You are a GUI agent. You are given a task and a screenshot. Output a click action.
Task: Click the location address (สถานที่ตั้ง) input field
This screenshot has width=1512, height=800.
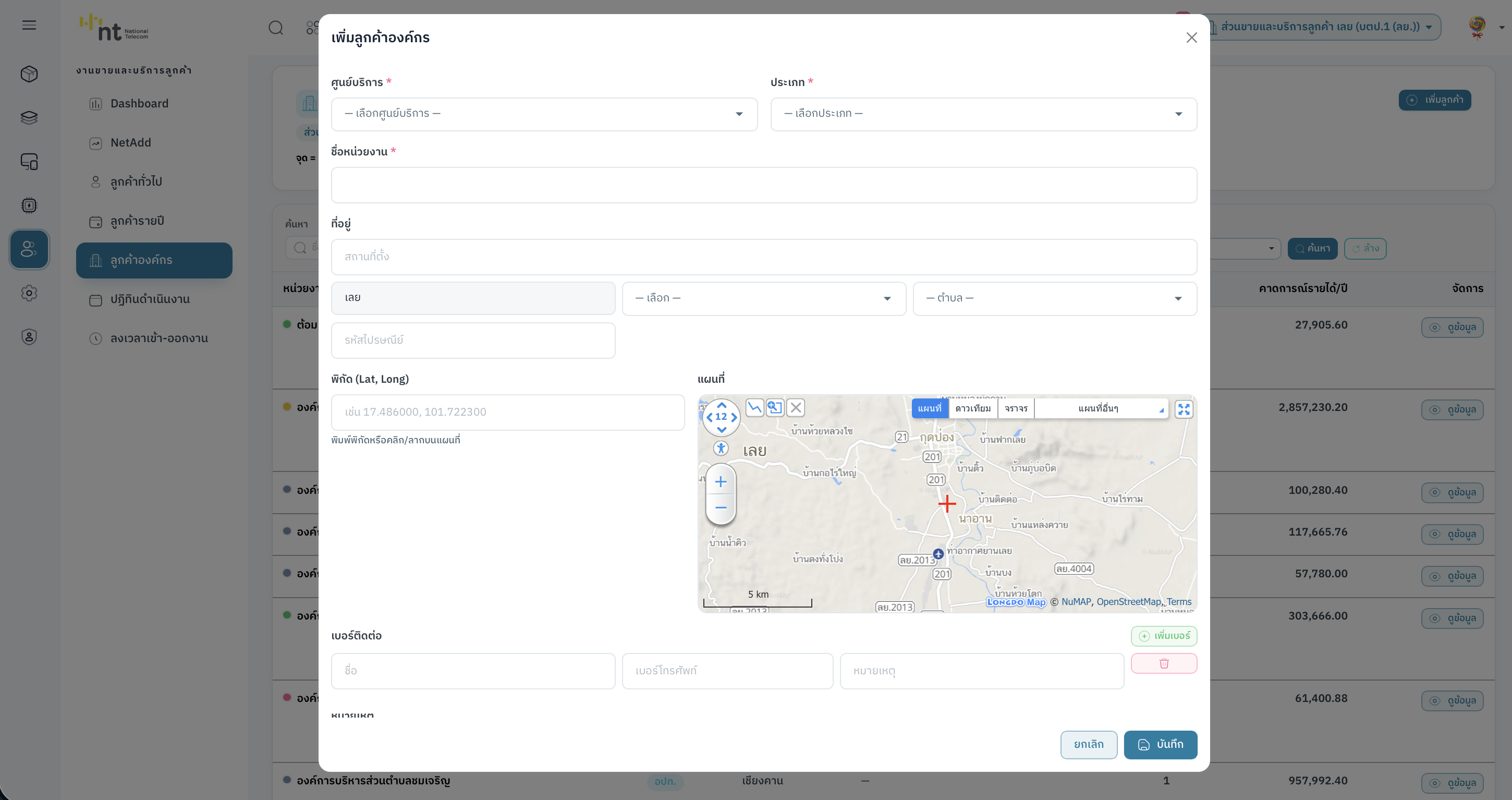tap(764, 257)
